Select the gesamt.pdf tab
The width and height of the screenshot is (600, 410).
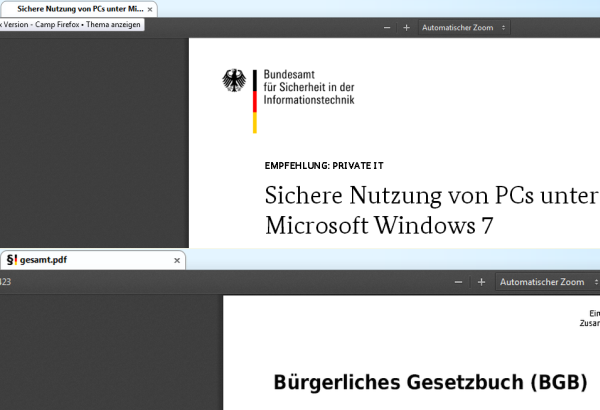93,260
